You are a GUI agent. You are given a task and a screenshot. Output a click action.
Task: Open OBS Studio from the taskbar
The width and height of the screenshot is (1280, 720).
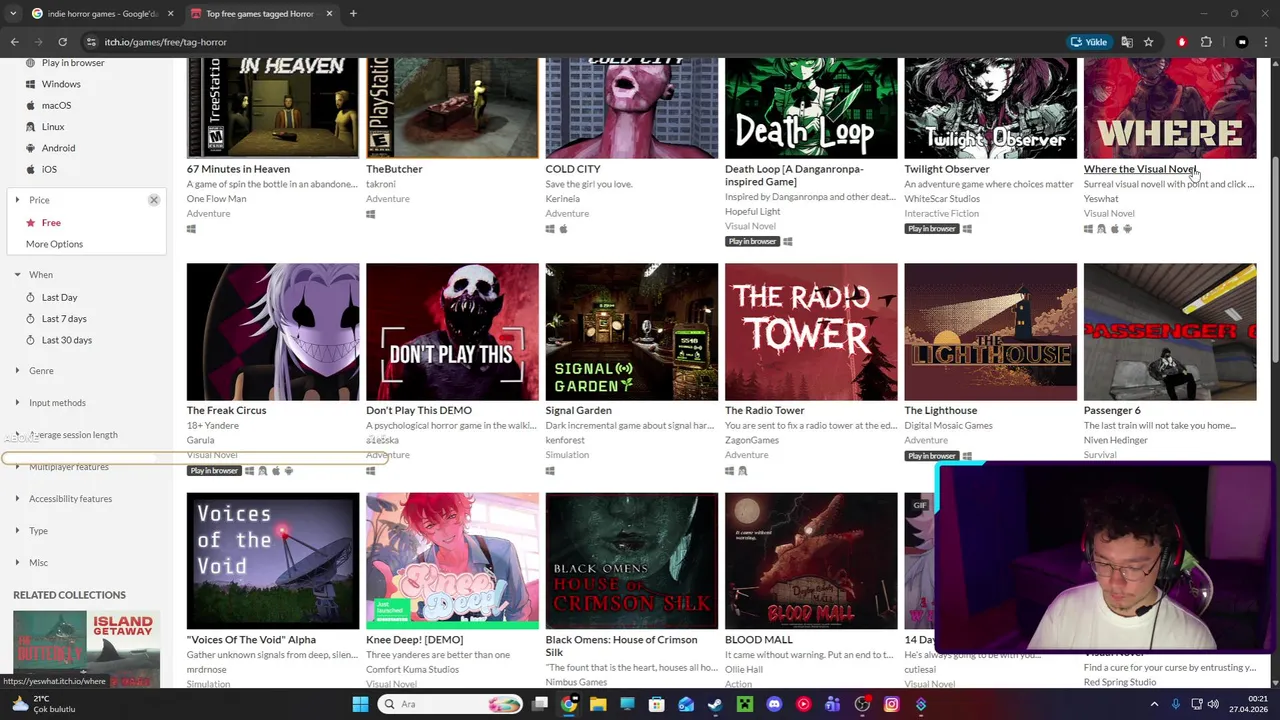pyautogui.click(x=862, y=704)
